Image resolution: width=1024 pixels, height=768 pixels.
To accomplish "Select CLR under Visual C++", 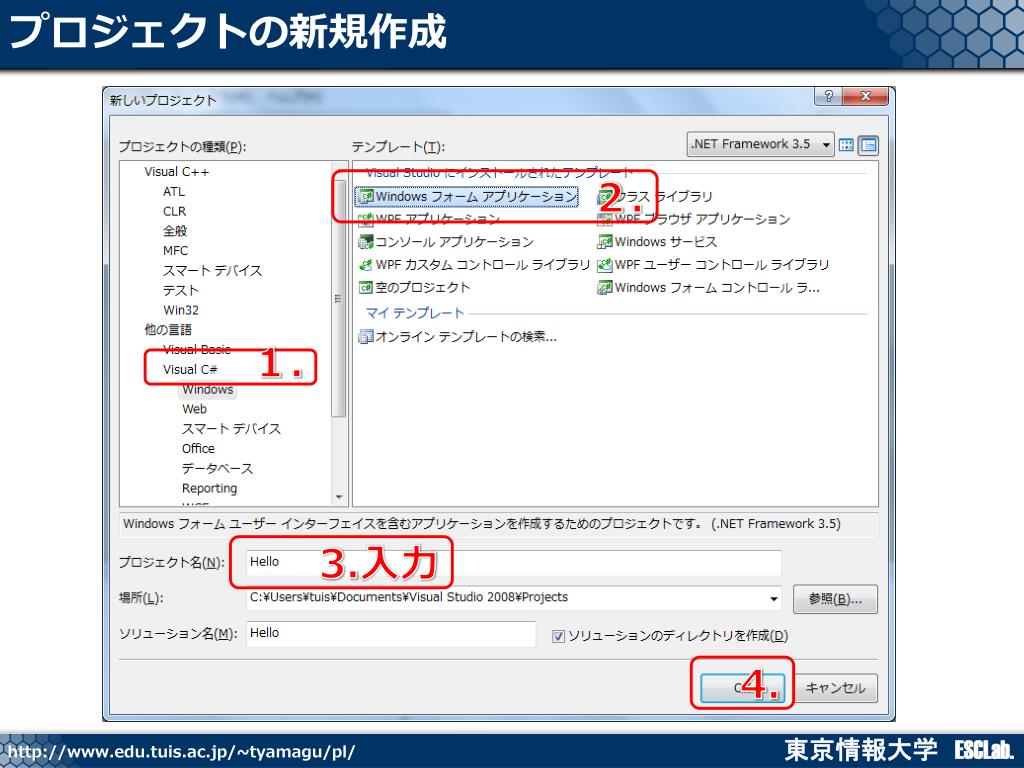I will [174, 212].
